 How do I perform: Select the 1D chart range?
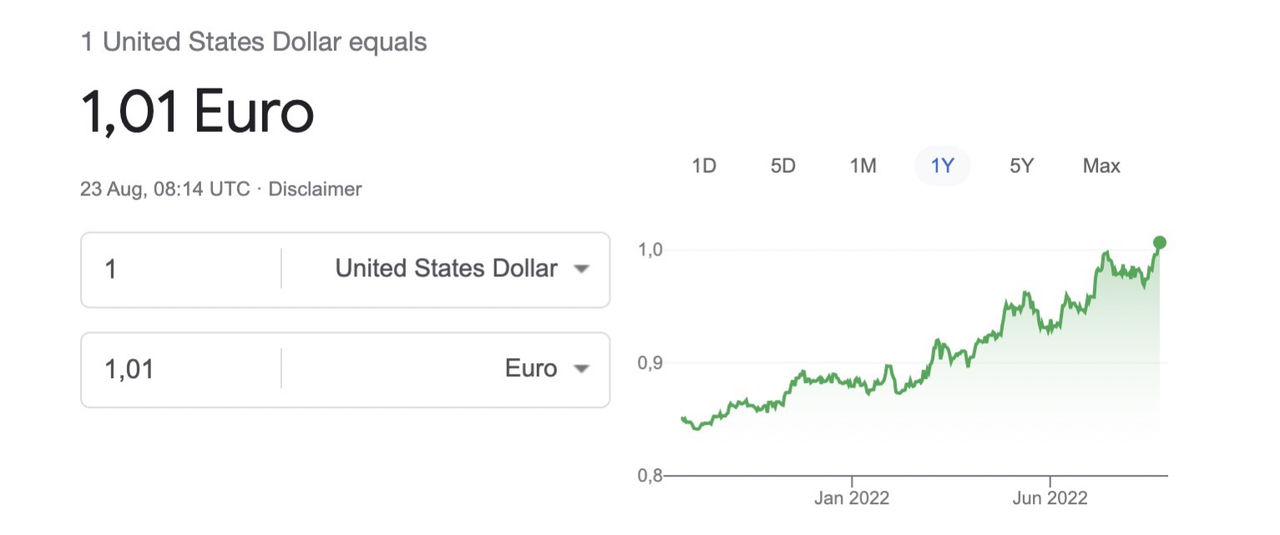tap(704, 166)
